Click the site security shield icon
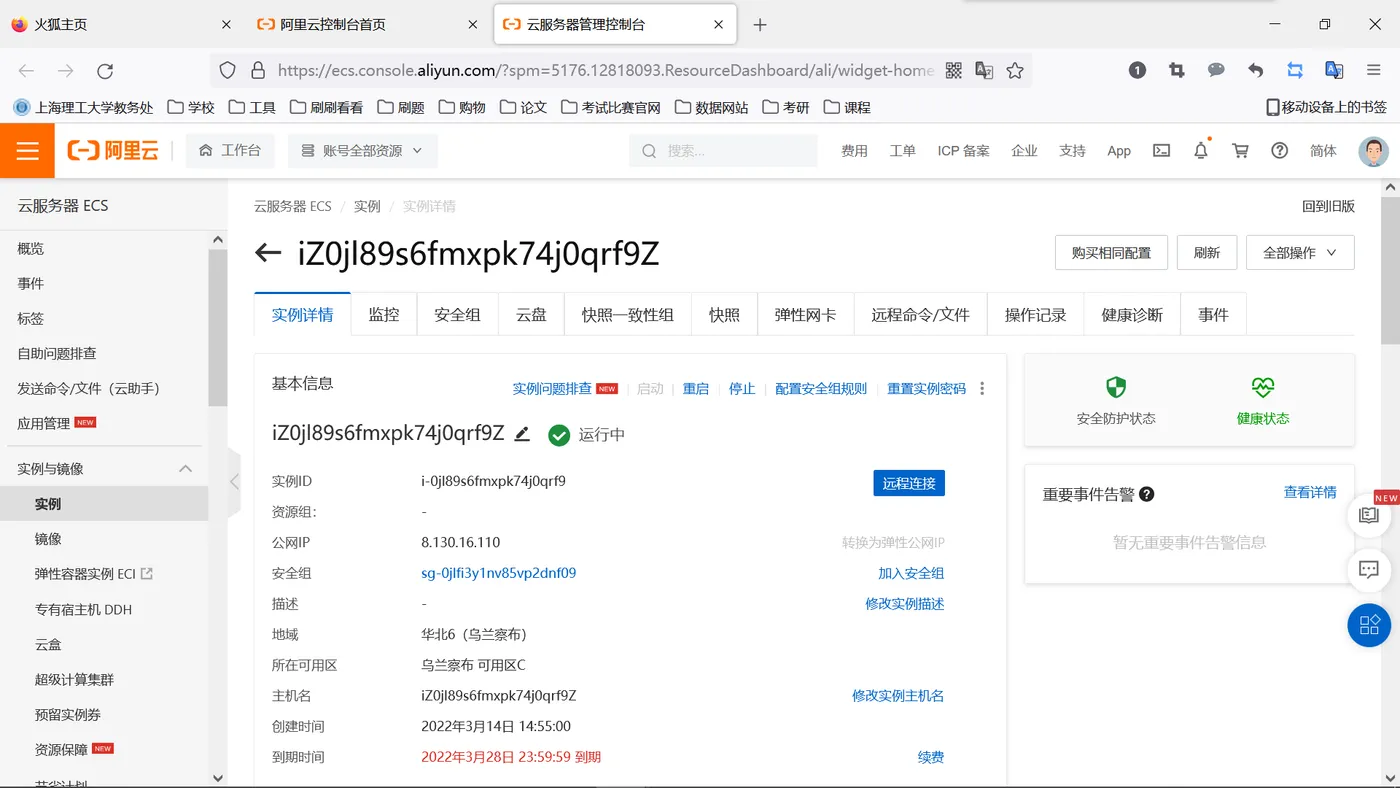 click(228, 70)
